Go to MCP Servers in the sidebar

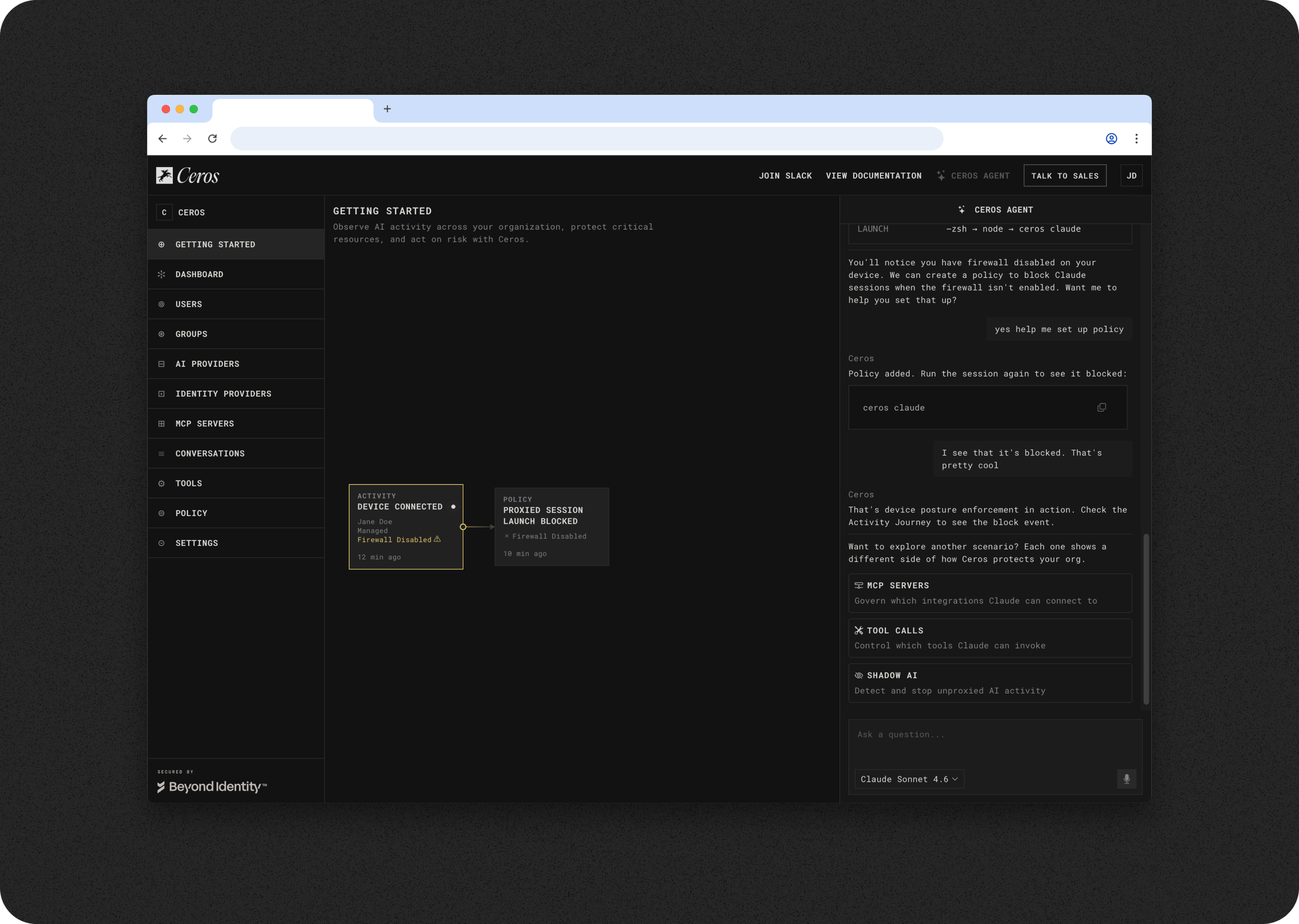pyautogui.click(x=204, y=424)
